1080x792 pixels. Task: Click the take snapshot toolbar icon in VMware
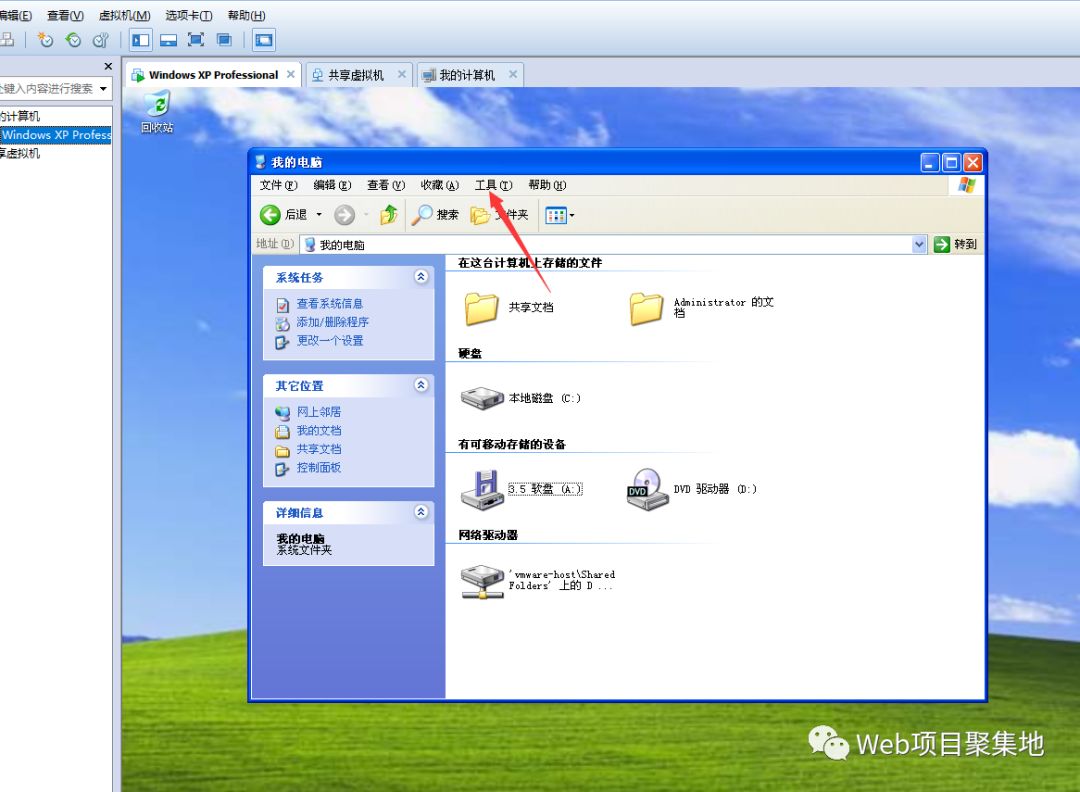click(x=45, y=40)
